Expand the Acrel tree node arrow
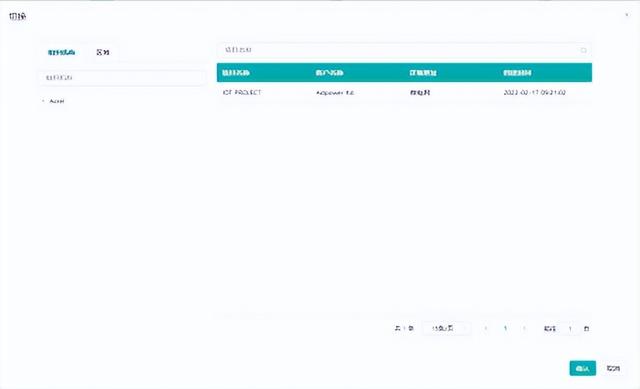Screen dimensions: 640x389 pyautogui.click(x=43, y=101)
